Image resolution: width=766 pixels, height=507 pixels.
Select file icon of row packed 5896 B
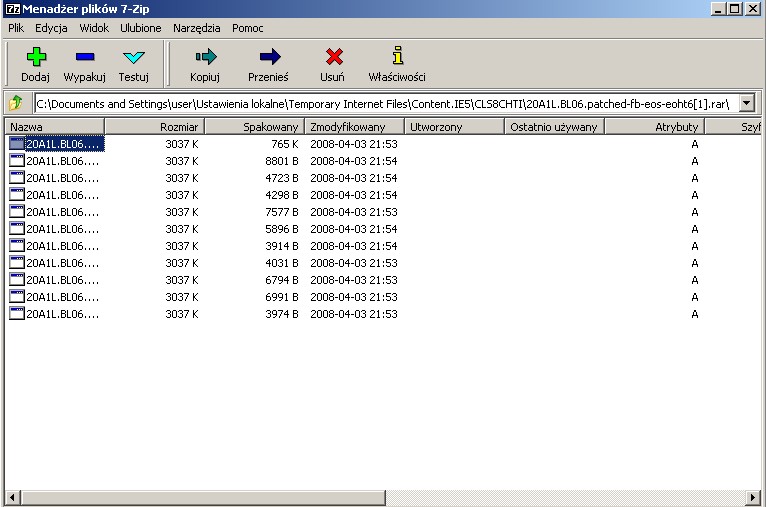coord(17,229)
